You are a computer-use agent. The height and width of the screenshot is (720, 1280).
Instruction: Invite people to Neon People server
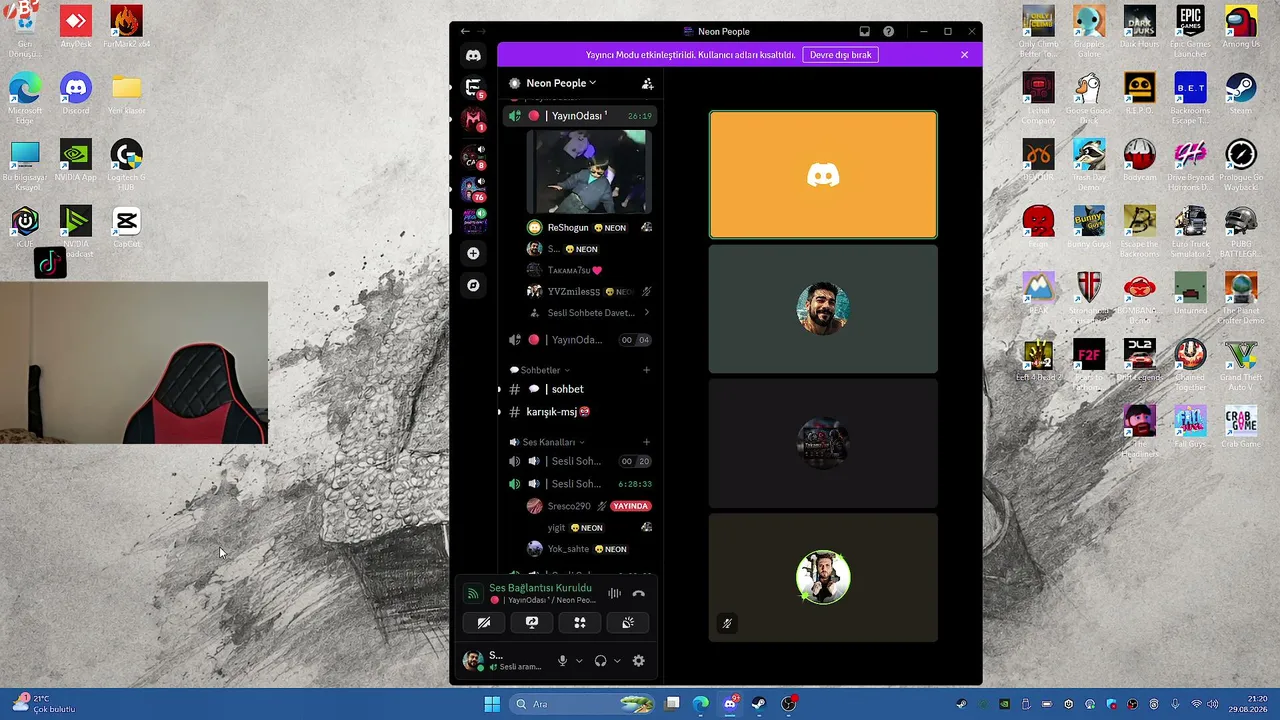[x=647, y=83]
